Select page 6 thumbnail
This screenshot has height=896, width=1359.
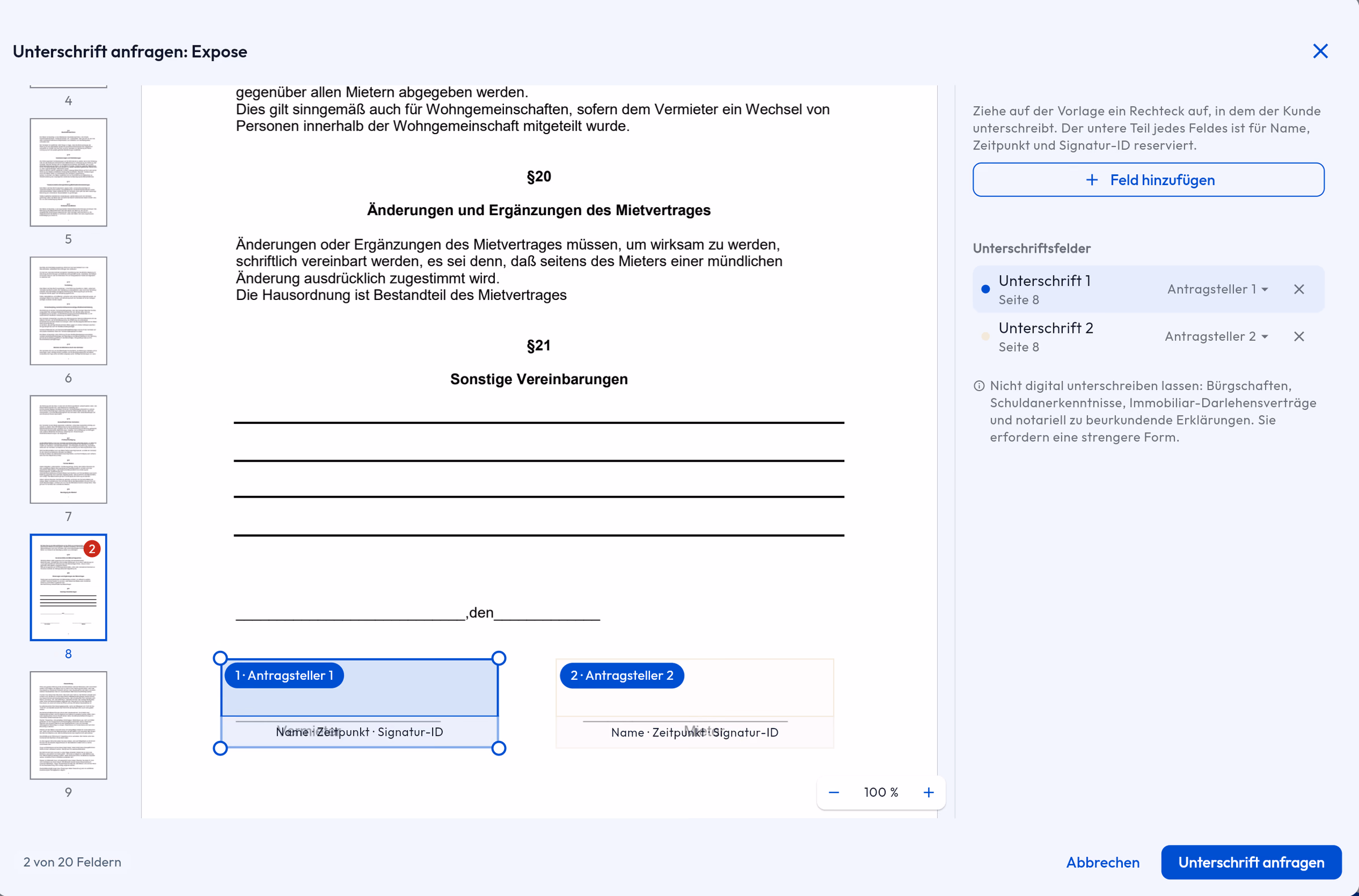pos(69,310)
